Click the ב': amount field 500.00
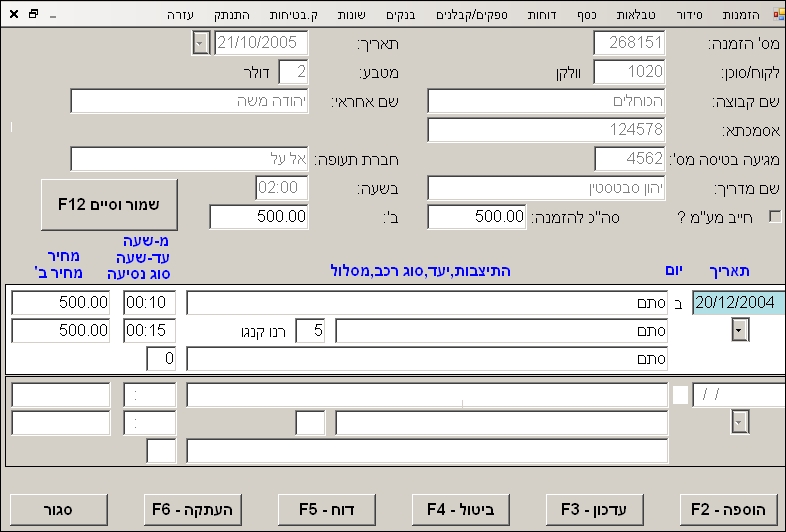This screenshot has height=532, width=786. (259, 217)
